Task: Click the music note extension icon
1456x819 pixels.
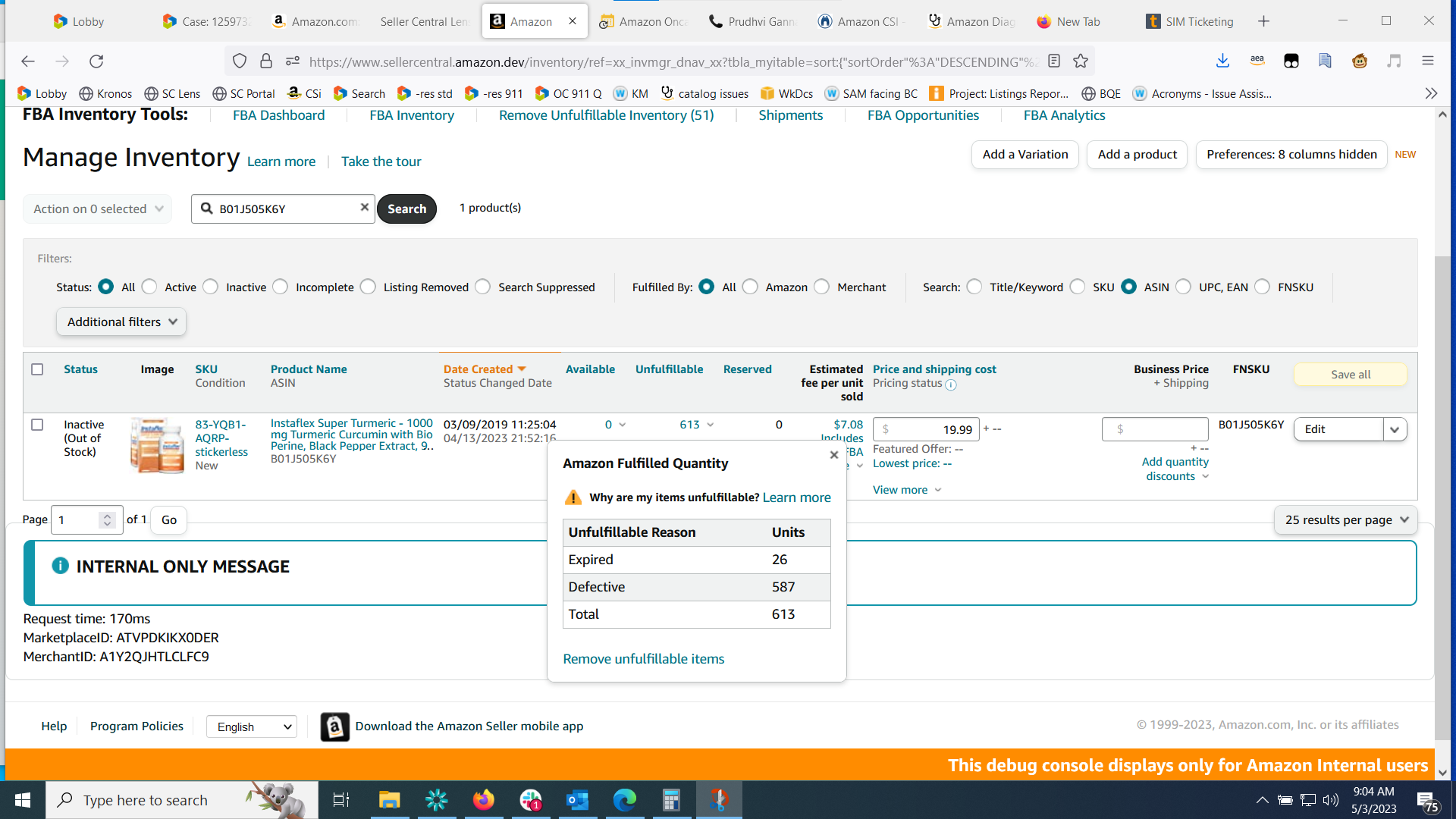Action: [1394, 61]
